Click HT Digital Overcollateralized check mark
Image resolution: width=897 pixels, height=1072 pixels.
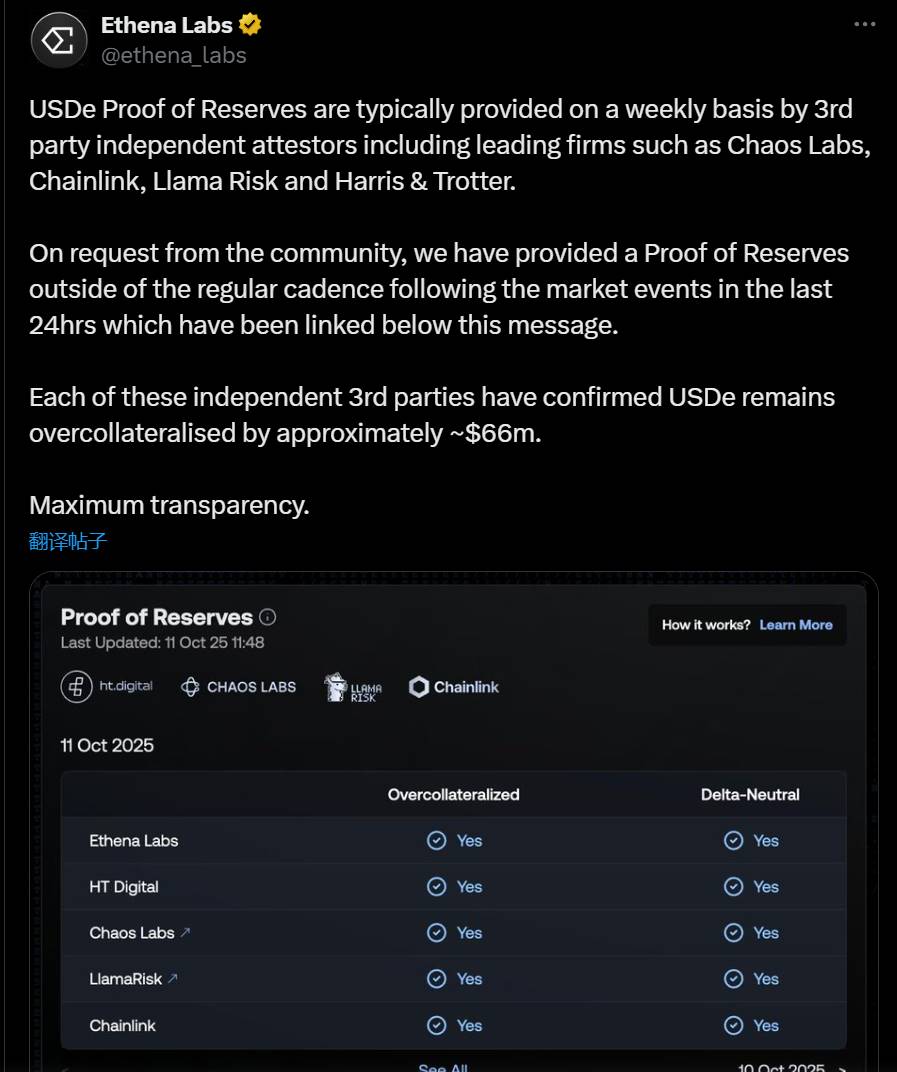437,887
